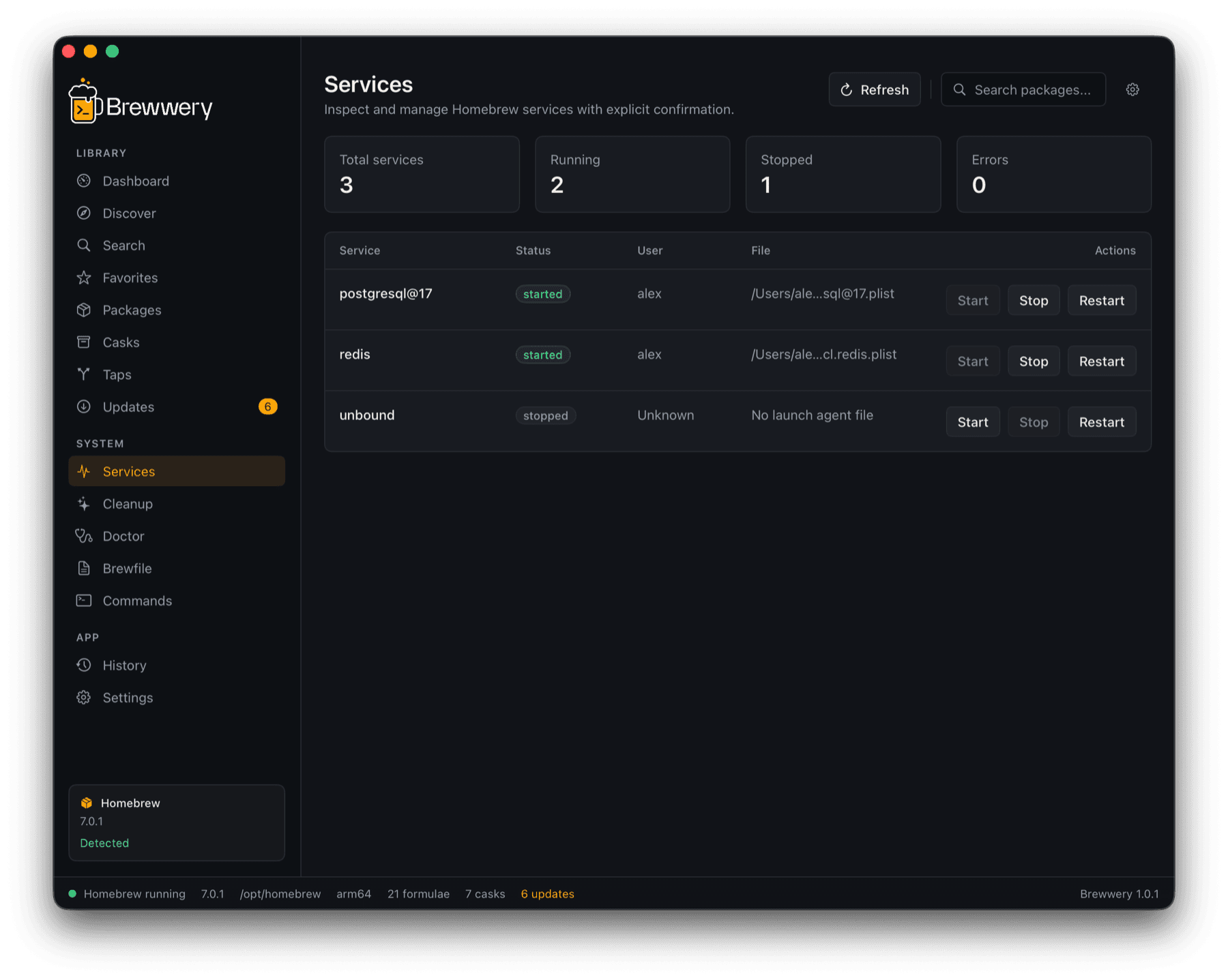Click the /opt/homebrew path in status bar
1228x980 pixels.
tap(280, 893)
